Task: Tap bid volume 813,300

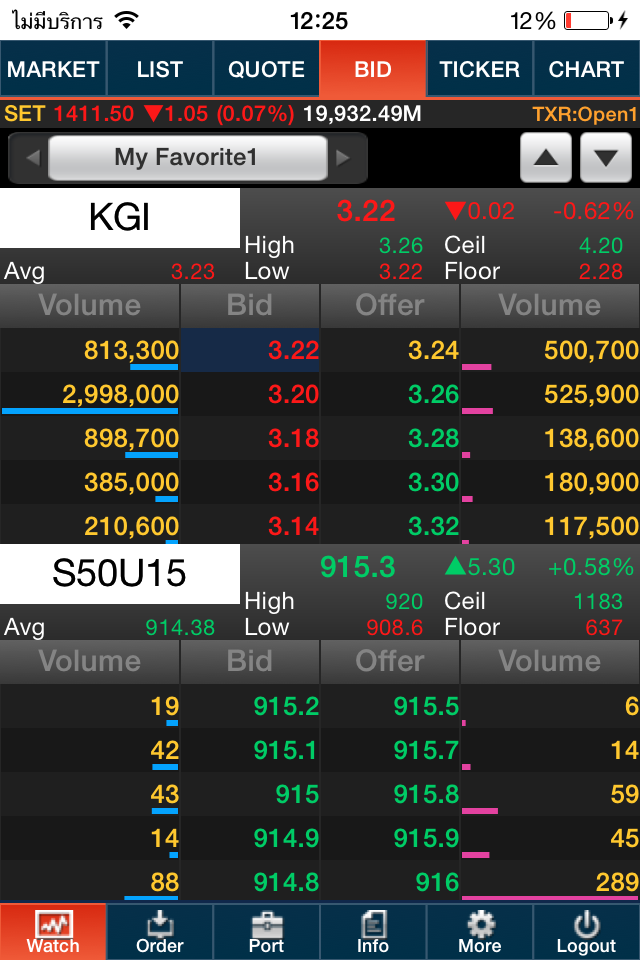Action: (132, 350)
